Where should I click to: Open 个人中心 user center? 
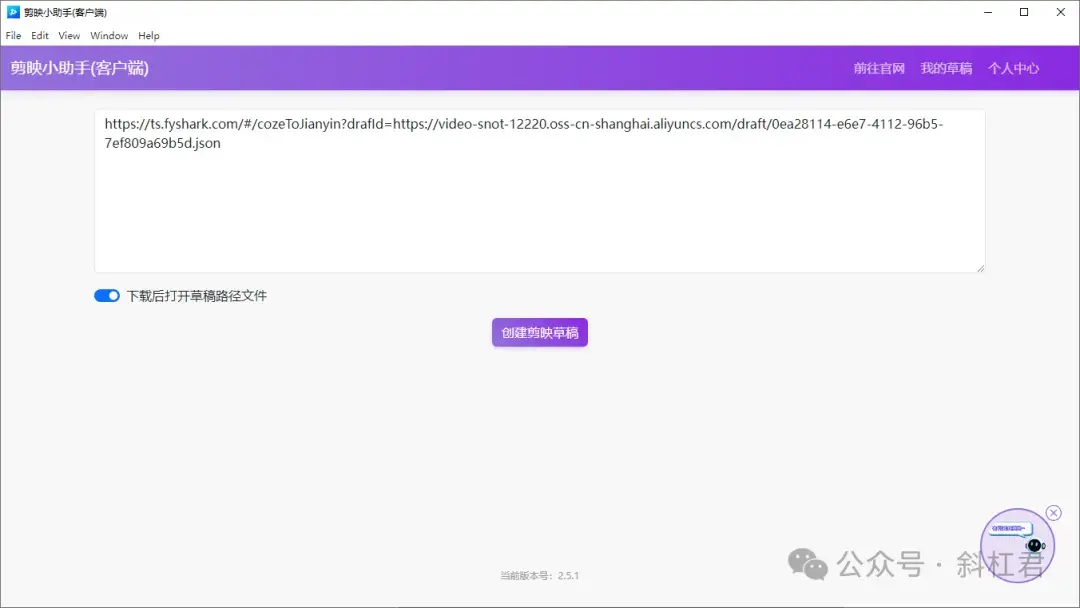(x=1013, y=68)
